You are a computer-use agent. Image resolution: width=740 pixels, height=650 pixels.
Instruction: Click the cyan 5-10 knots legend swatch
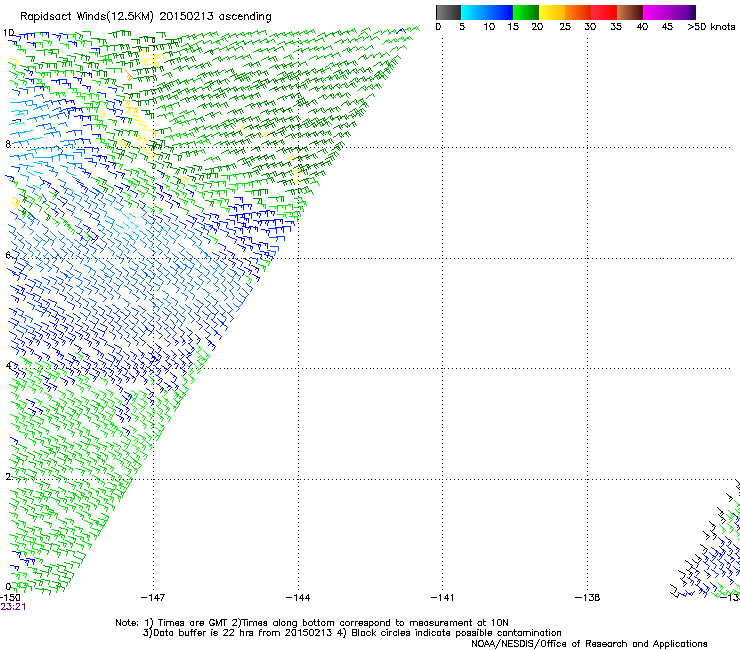click(x=474, y=12)
